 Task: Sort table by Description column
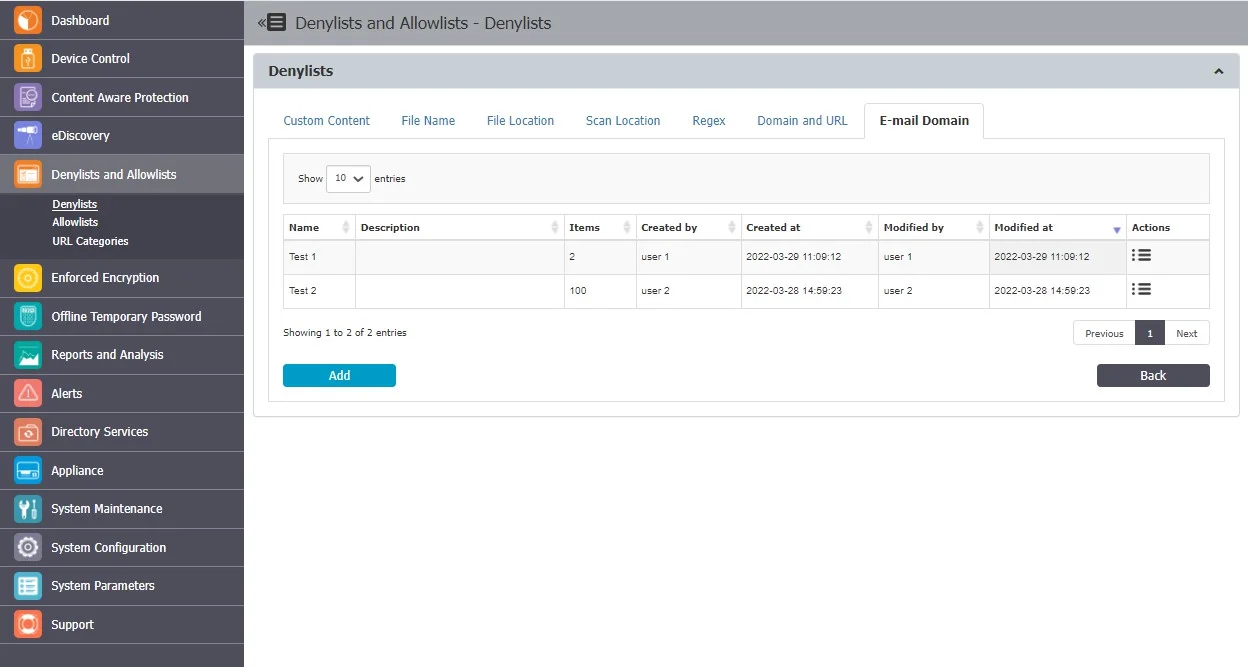460,227
